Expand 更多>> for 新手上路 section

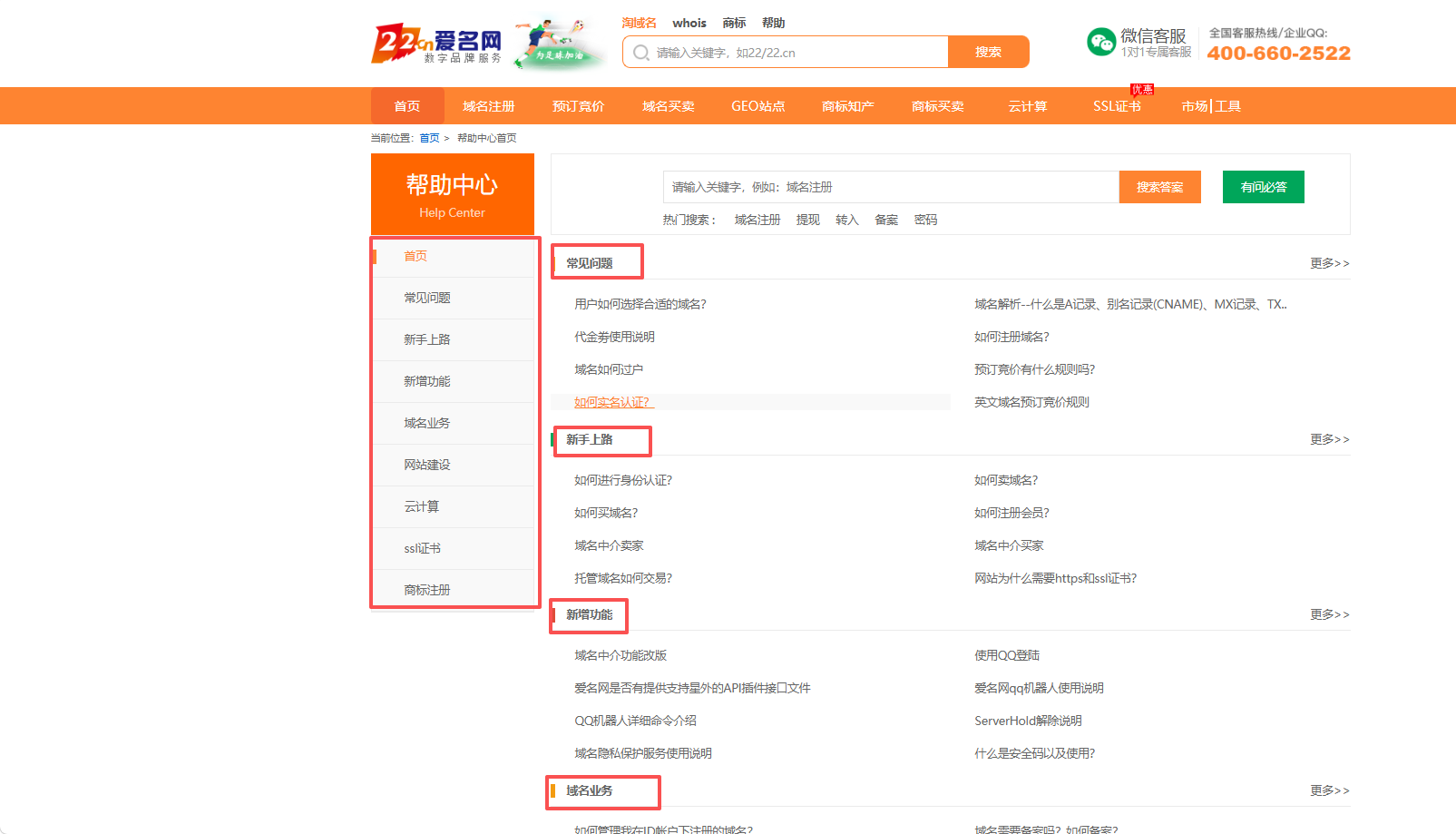tap(1329, 439)
